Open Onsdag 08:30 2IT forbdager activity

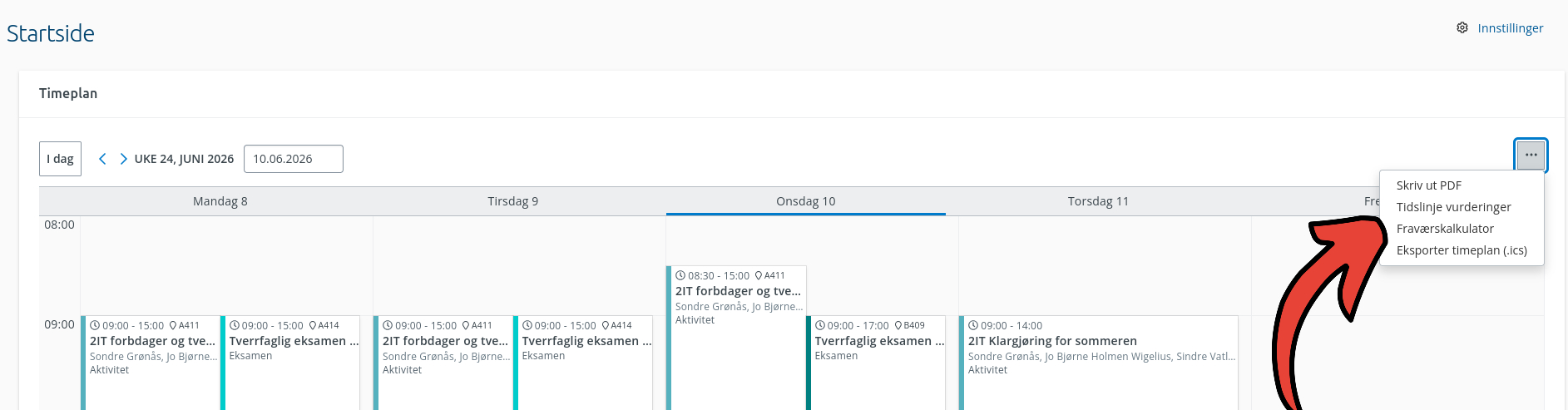pos(736,338)
